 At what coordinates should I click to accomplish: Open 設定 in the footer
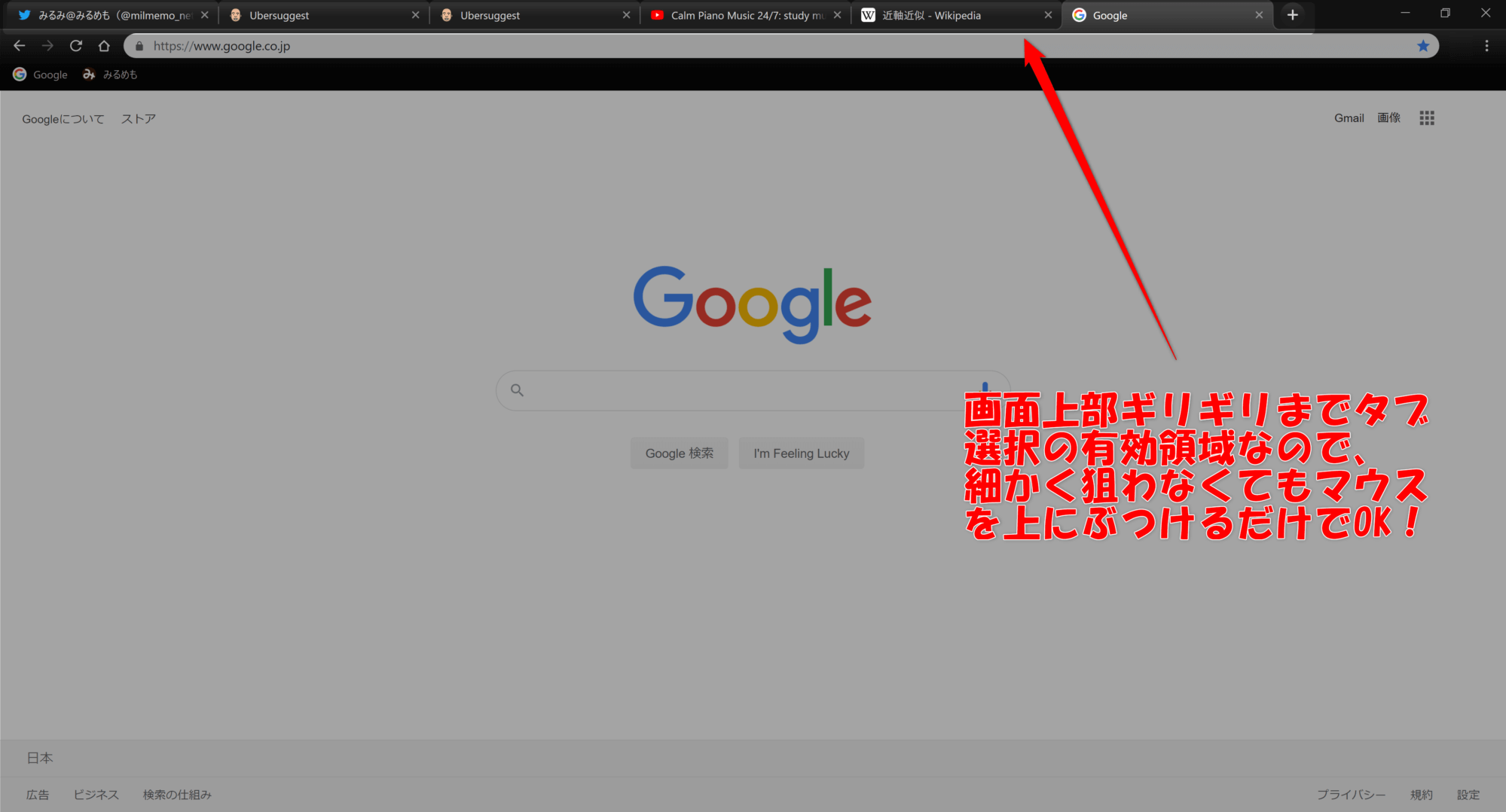click(1468, 795)
